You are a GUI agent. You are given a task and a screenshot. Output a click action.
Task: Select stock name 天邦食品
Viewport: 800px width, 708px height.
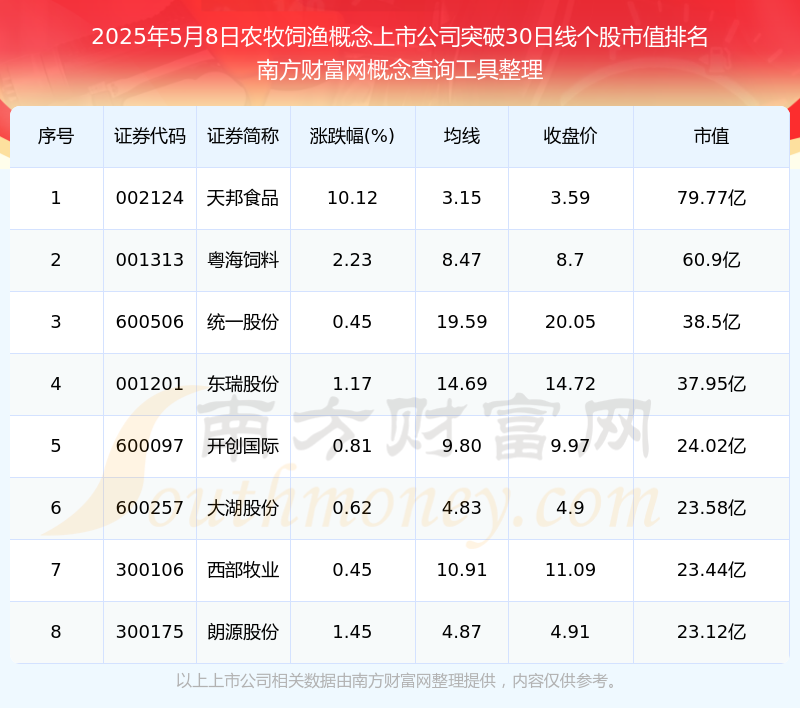pos(243,198)
